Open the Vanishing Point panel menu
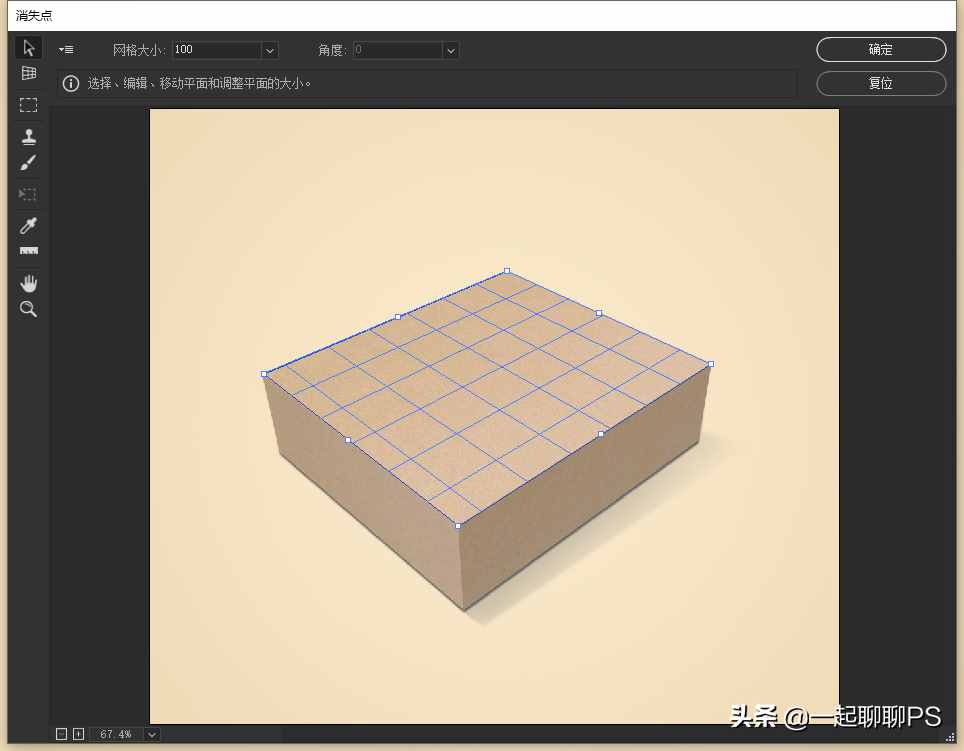Screen dimensions: 964x751 tap(66, 50)
